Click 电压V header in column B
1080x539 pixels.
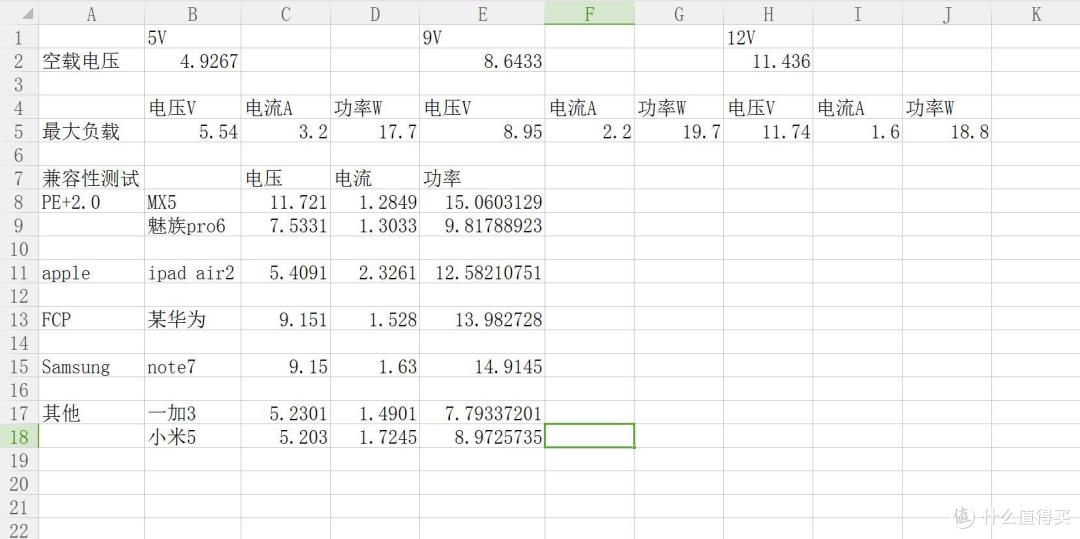(x=193, y=108)
